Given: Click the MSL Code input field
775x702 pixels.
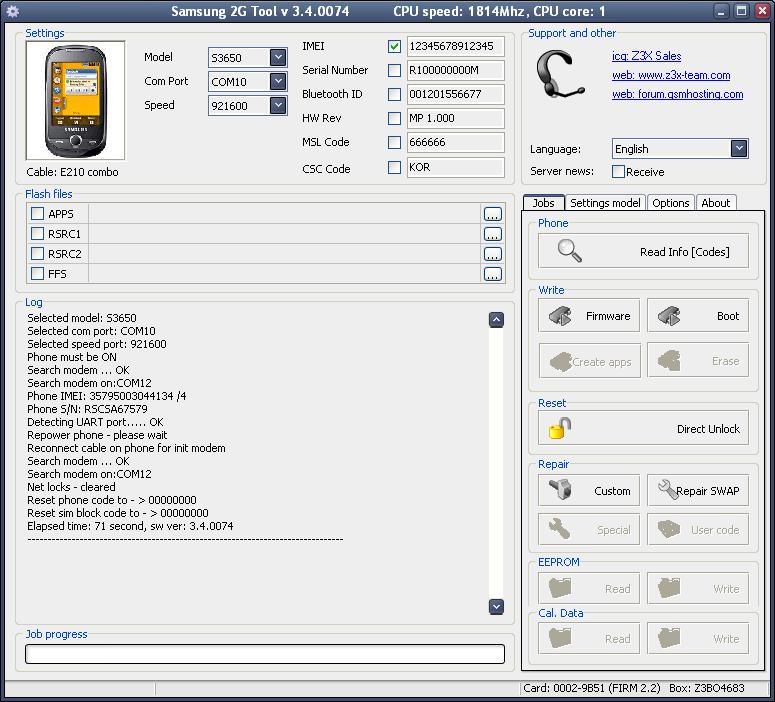Looking at the screenshot, I should point(455,142).
